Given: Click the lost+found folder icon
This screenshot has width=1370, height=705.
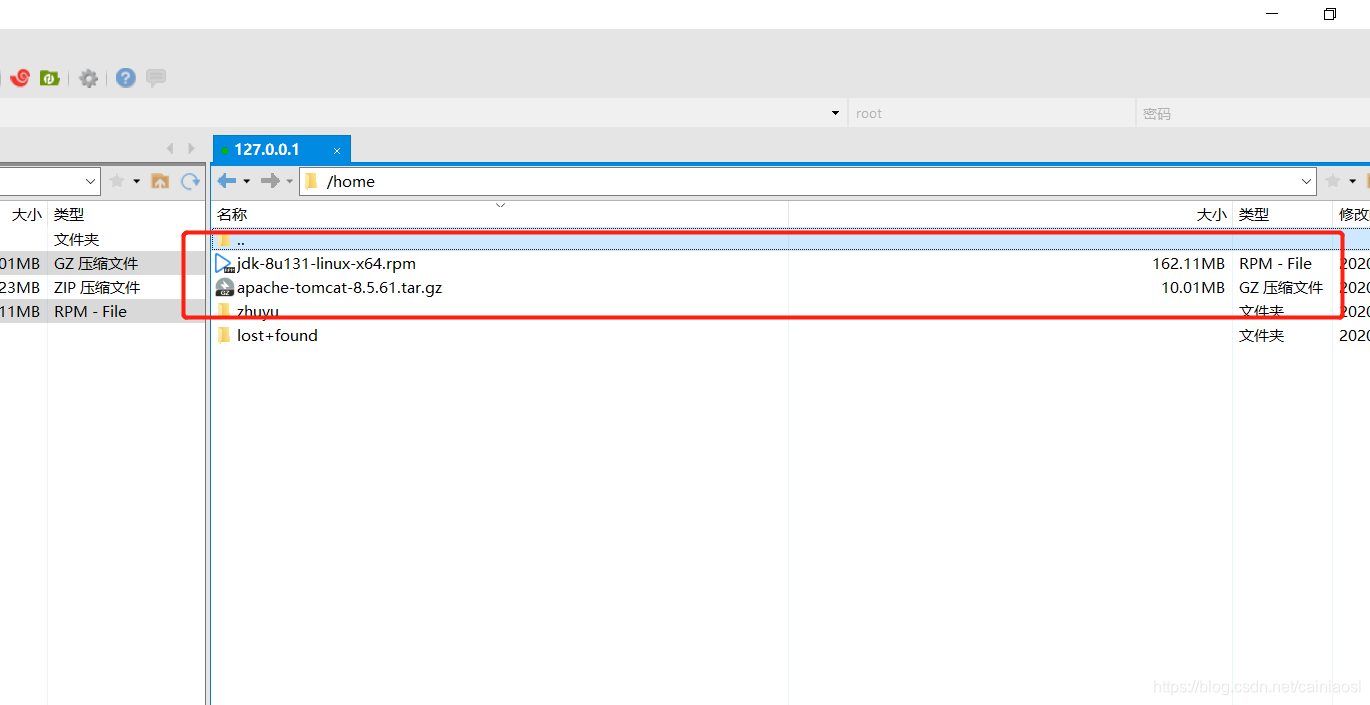Looking at the screenshot, I should coord(224,335).
